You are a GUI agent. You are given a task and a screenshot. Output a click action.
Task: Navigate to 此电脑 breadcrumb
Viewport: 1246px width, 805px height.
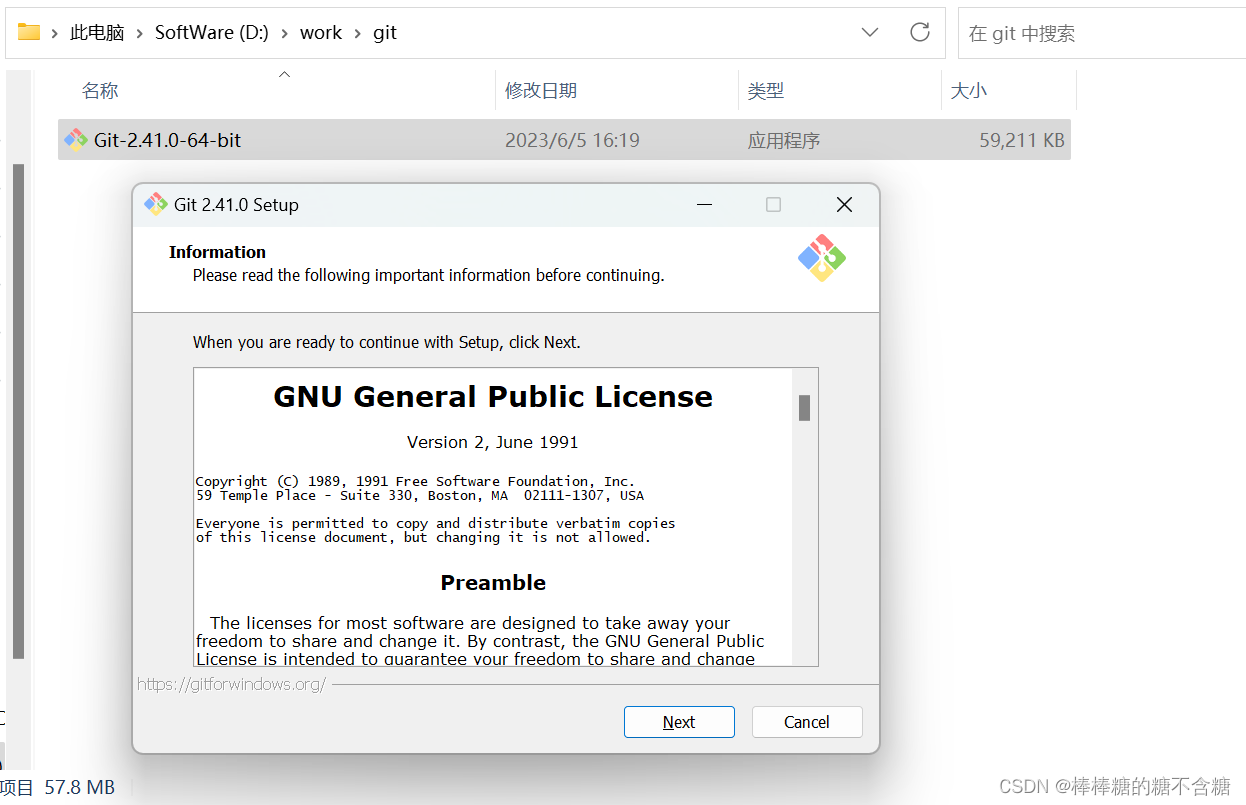click(97, 33)
